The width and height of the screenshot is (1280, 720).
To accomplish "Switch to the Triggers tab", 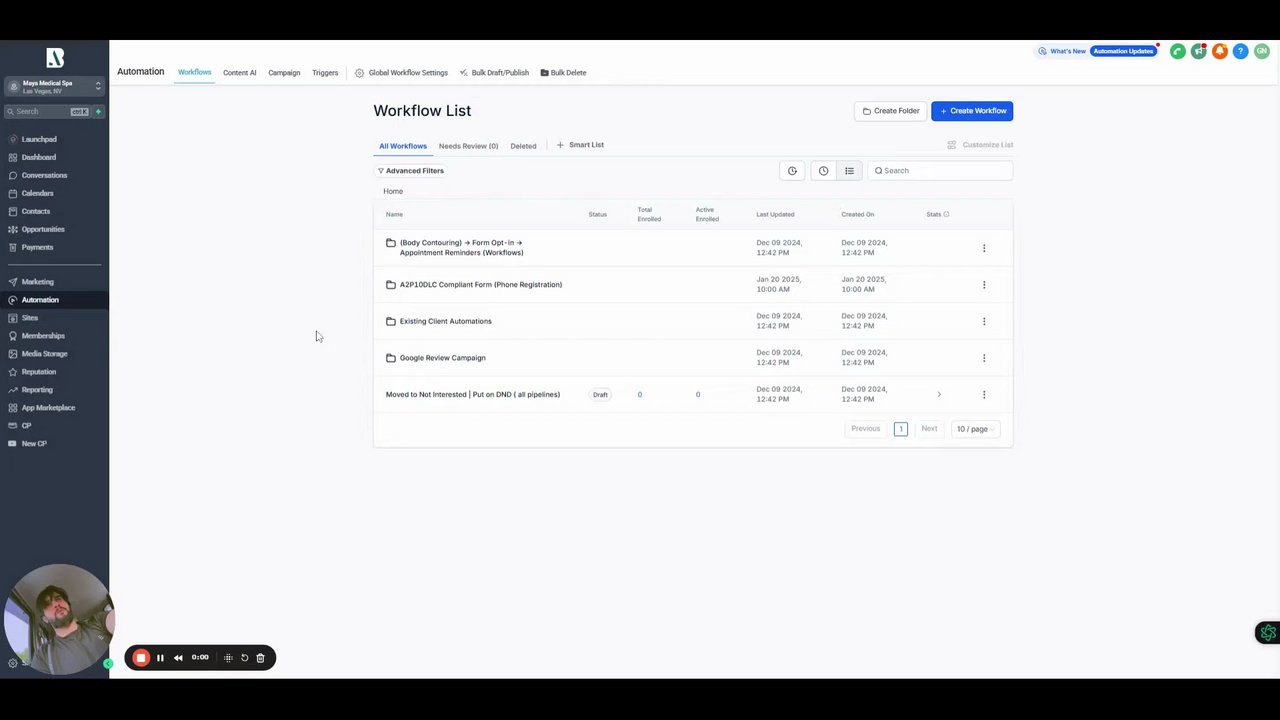I will (x=325, y=73).
